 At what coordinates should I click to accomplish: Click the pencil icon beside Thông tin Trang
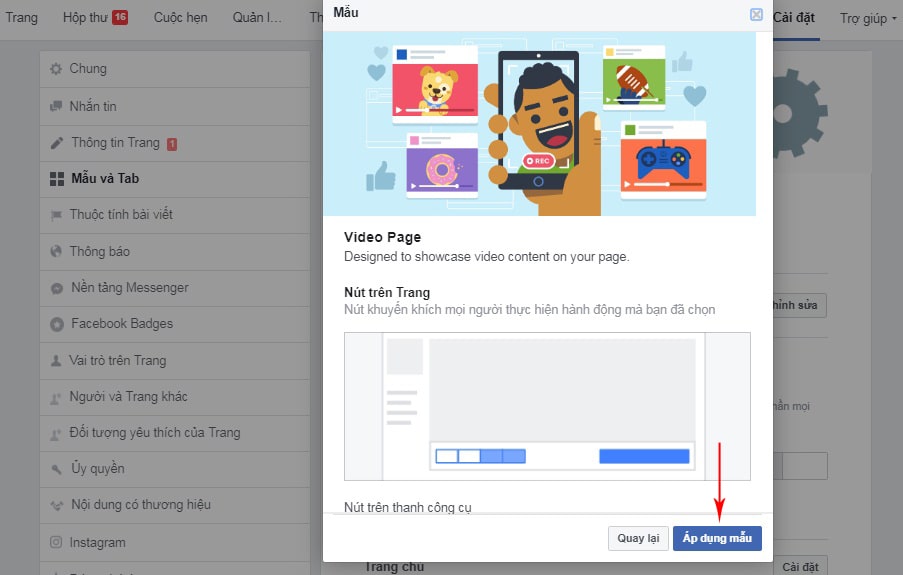click(x=56, y=143)
